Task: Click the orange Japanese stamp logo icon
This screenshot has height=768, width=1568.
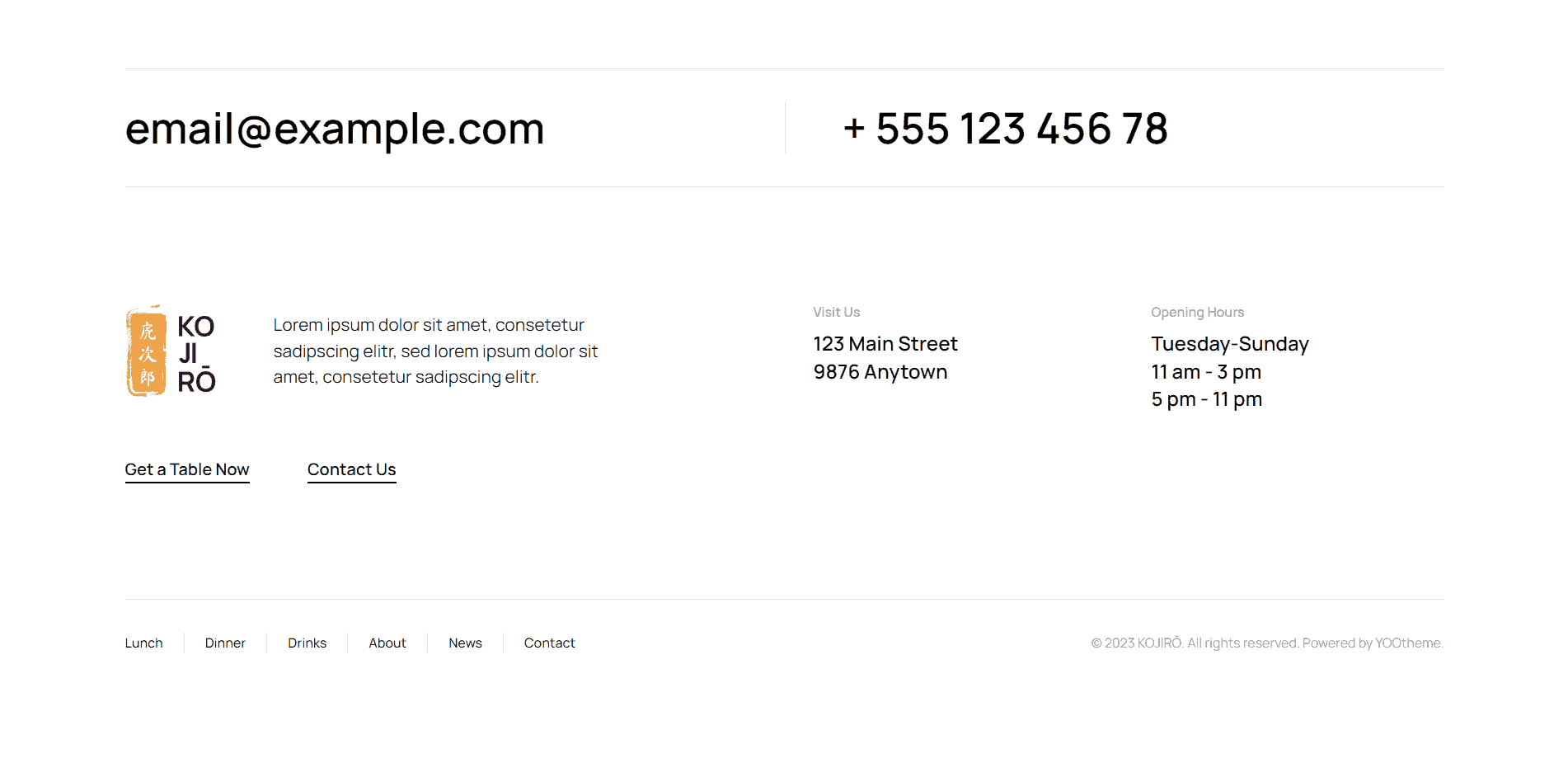Action: tap(147, 353)
